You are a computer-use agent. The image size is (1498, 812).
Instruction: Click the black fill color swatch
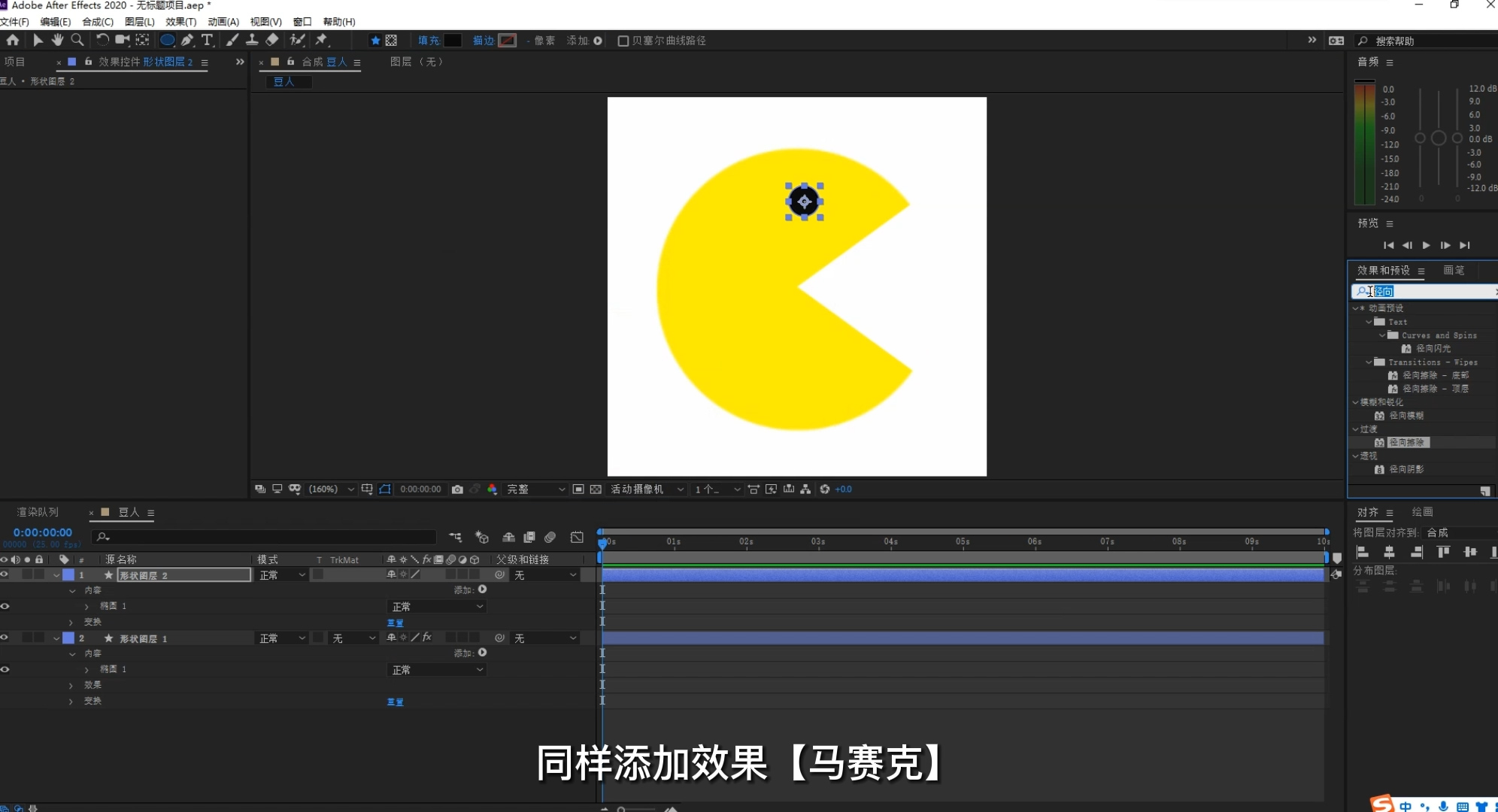point(453,41)
